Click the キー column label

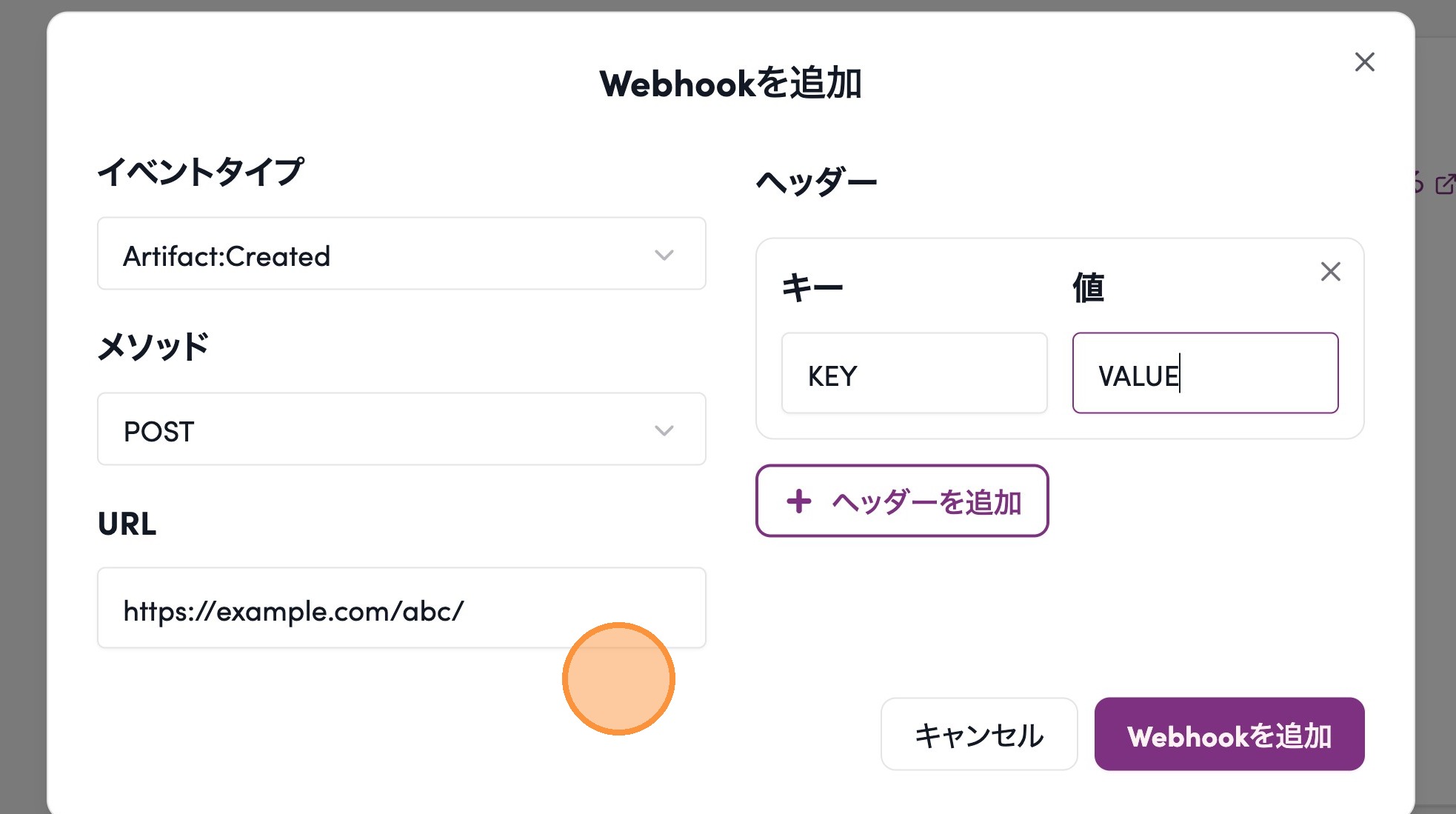812,287
